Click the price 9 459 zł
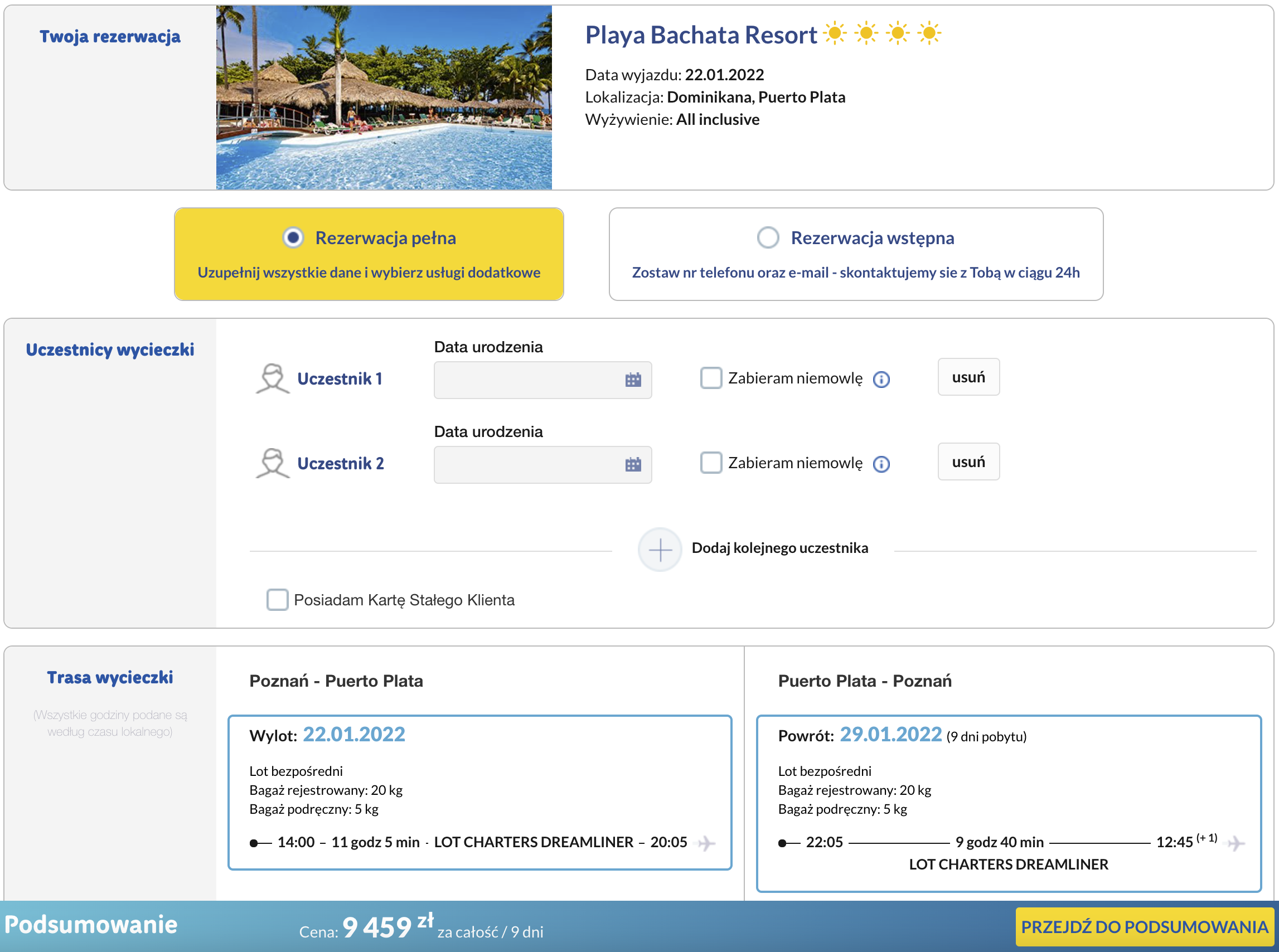1279x952 pixels. click(388, 927)
